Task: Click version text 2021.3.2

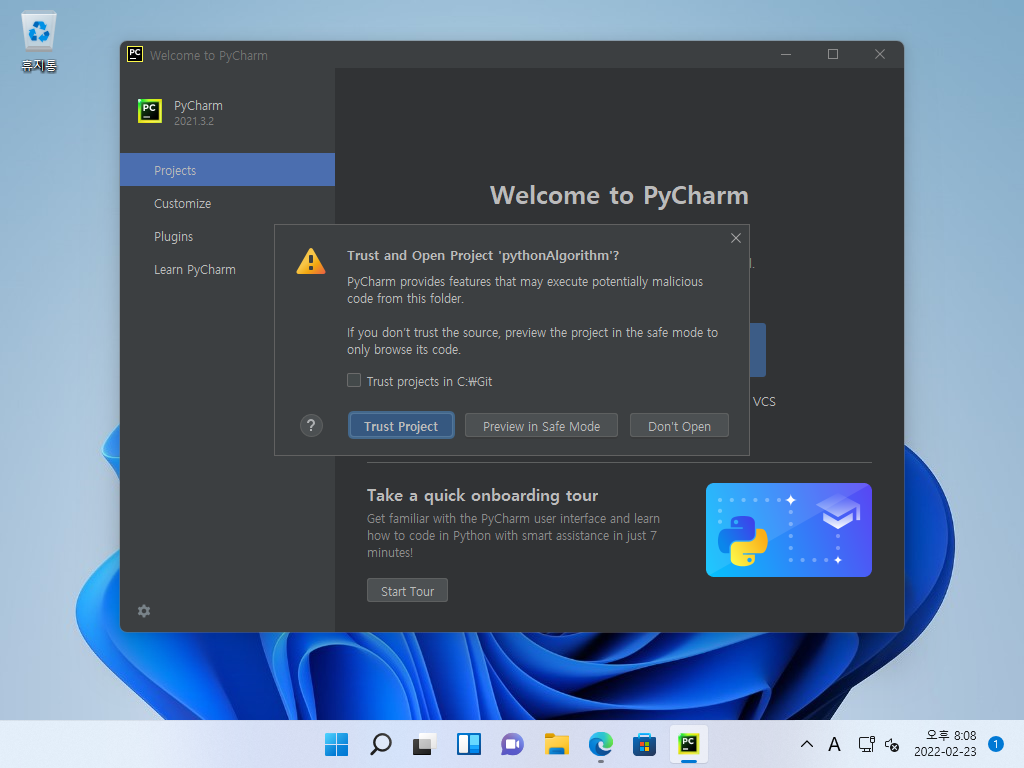Action: (193, 121)
